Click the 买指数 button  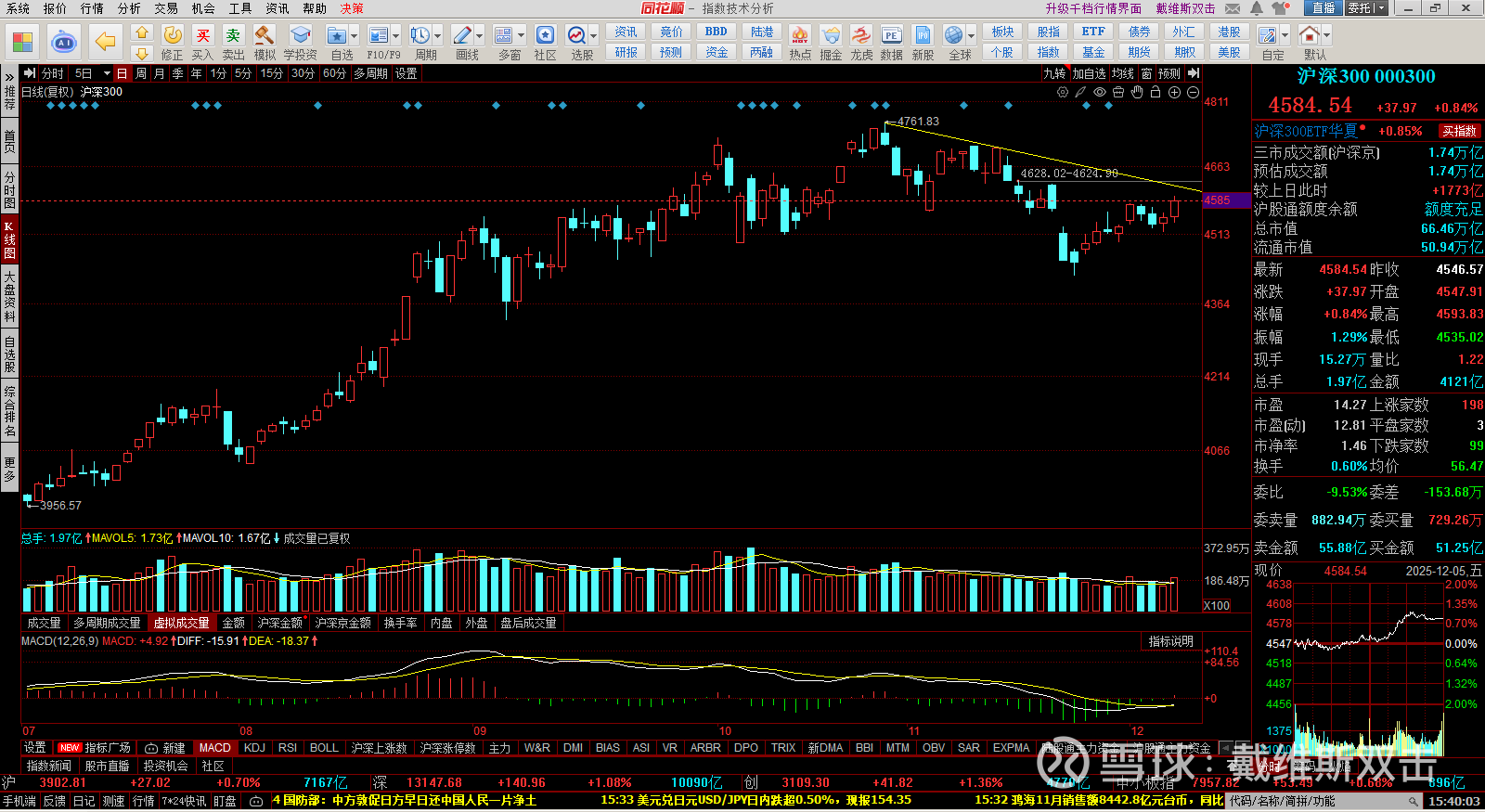pos(1459,131)
